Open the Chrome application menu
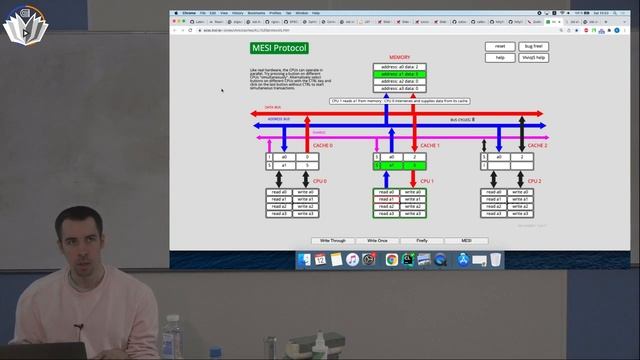640x360 pixels. pyautogui.click(x=189, y=13)
